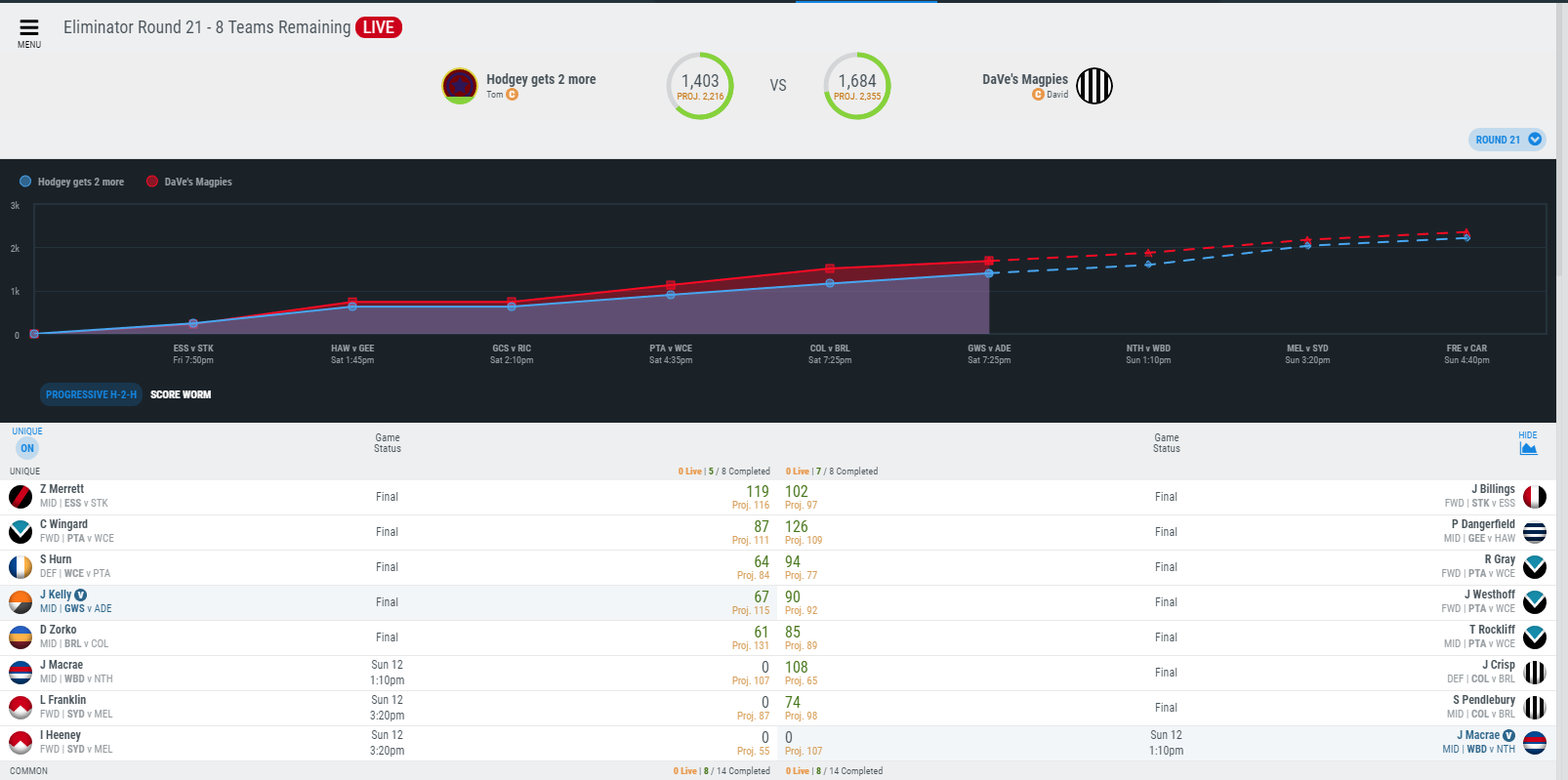Click P Dangerfield's score 126
This screenshot has height=780, width=1568.
pos(797,527)
